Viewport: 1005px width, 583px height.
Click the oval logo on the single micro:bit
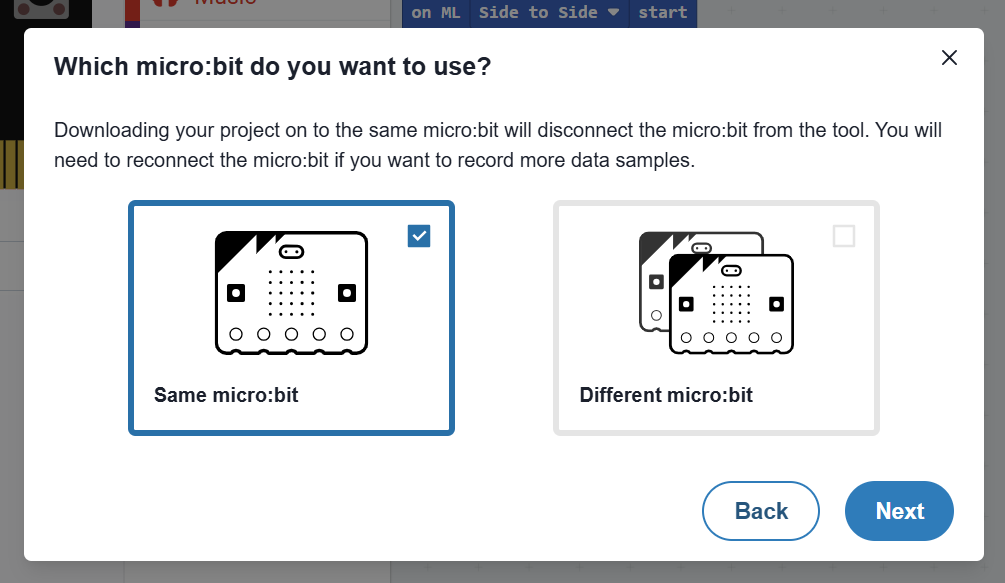[291, 250]
